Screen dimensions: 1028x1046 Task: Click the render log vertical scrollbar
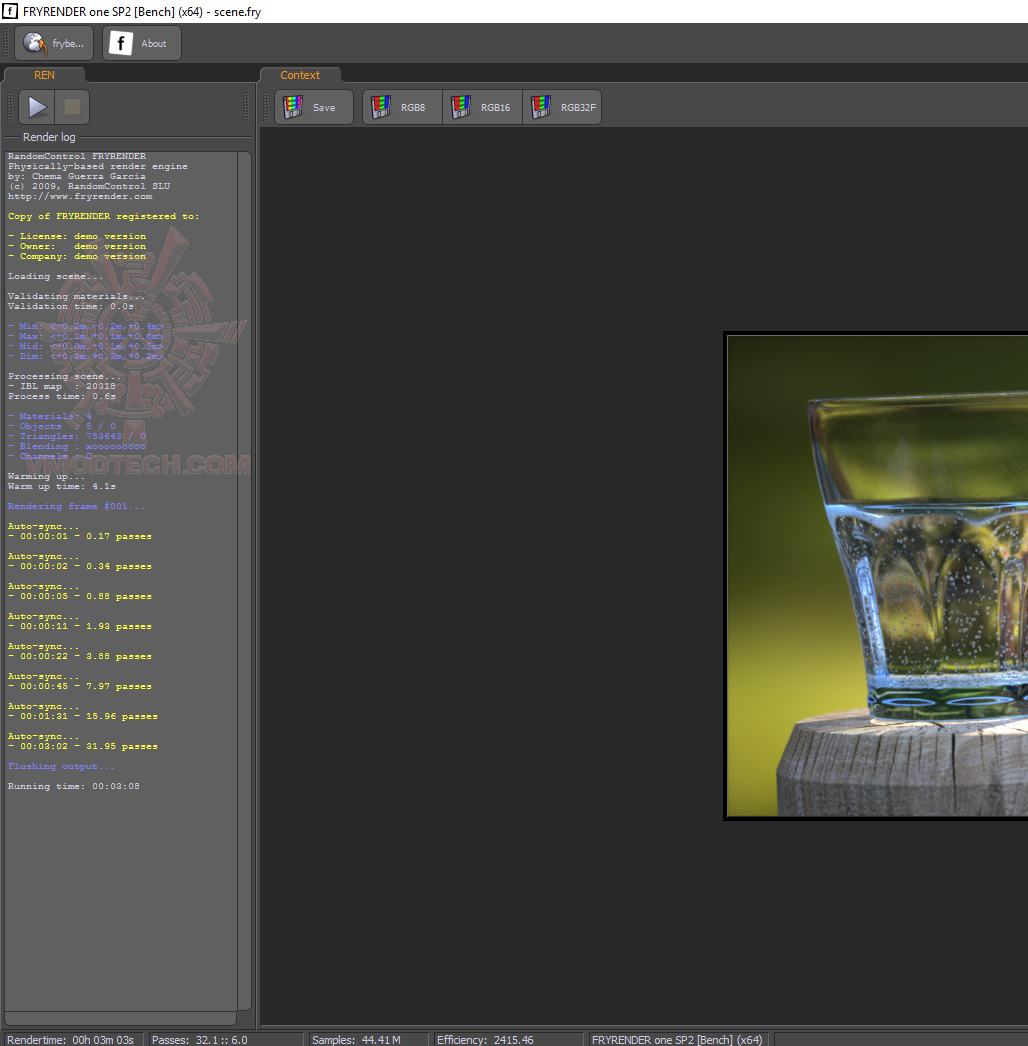[244, 580]
